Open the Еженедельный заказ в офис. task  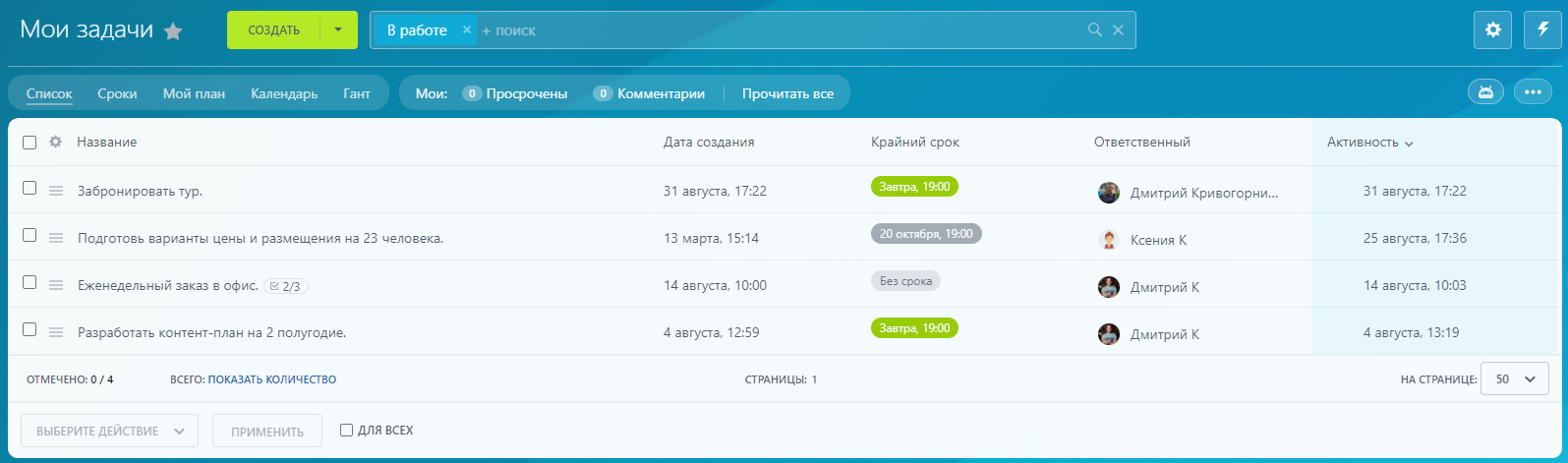tap(167, 286)
